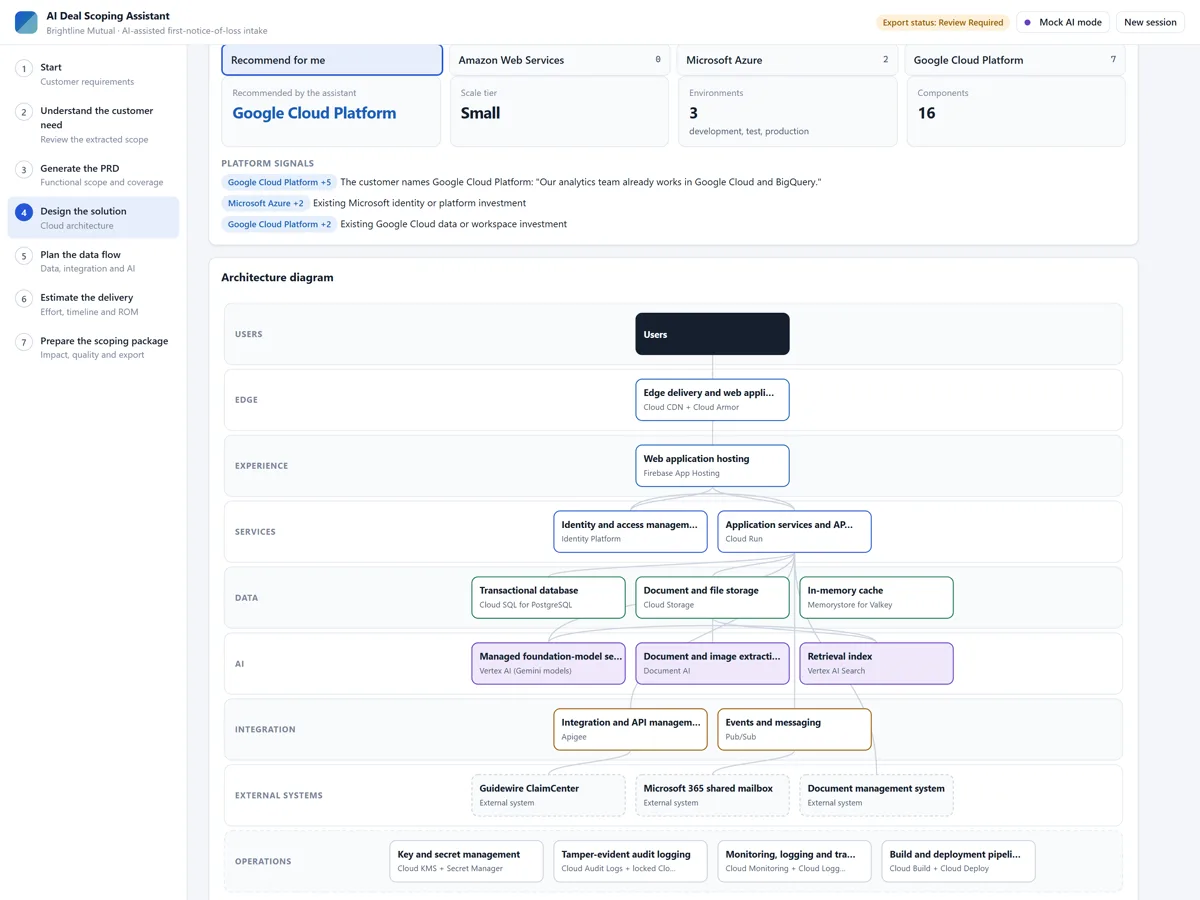Click the recommended Google Cloud Platform card
The height and width of the screenshot is (900, 1200).
click(331, 112)
